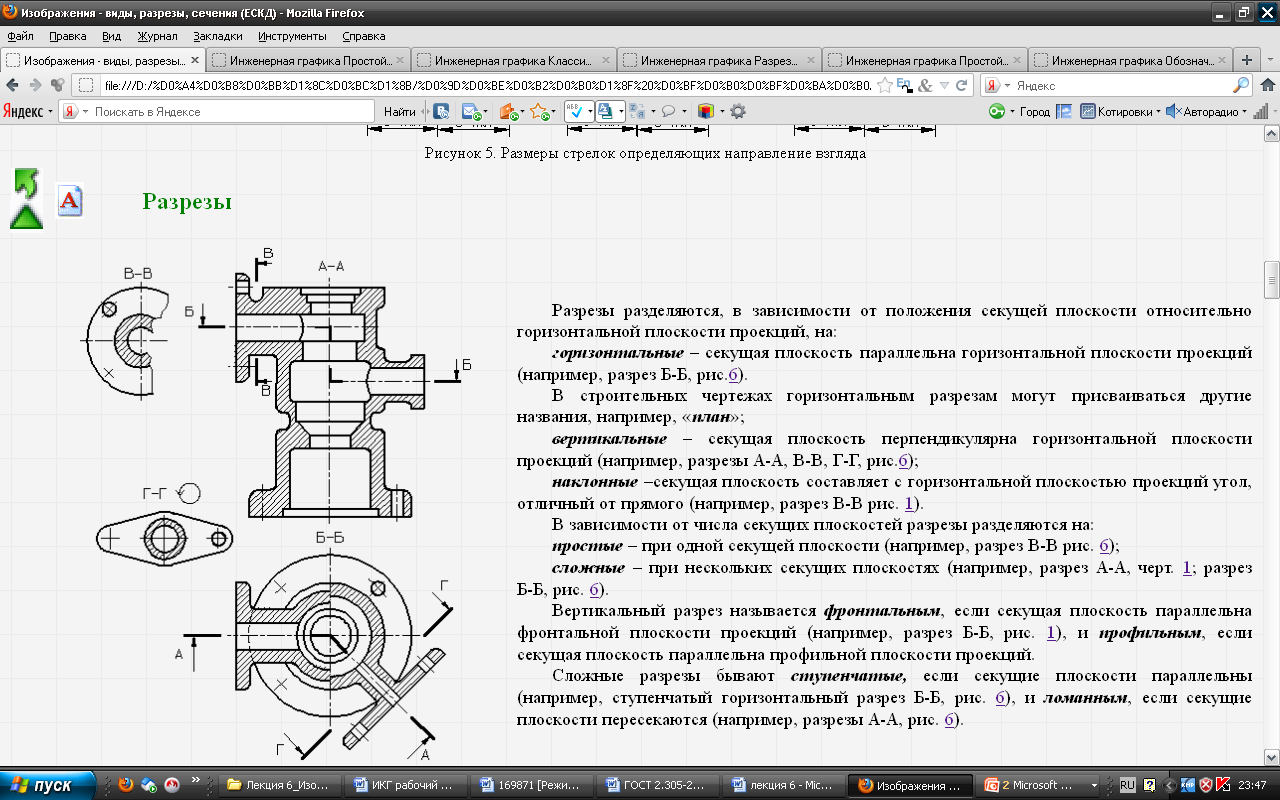Image resolution: width=1280 pixels, height=800 pixels.
Task: Click the Авторадио speaker icon
Action: 1174,112
